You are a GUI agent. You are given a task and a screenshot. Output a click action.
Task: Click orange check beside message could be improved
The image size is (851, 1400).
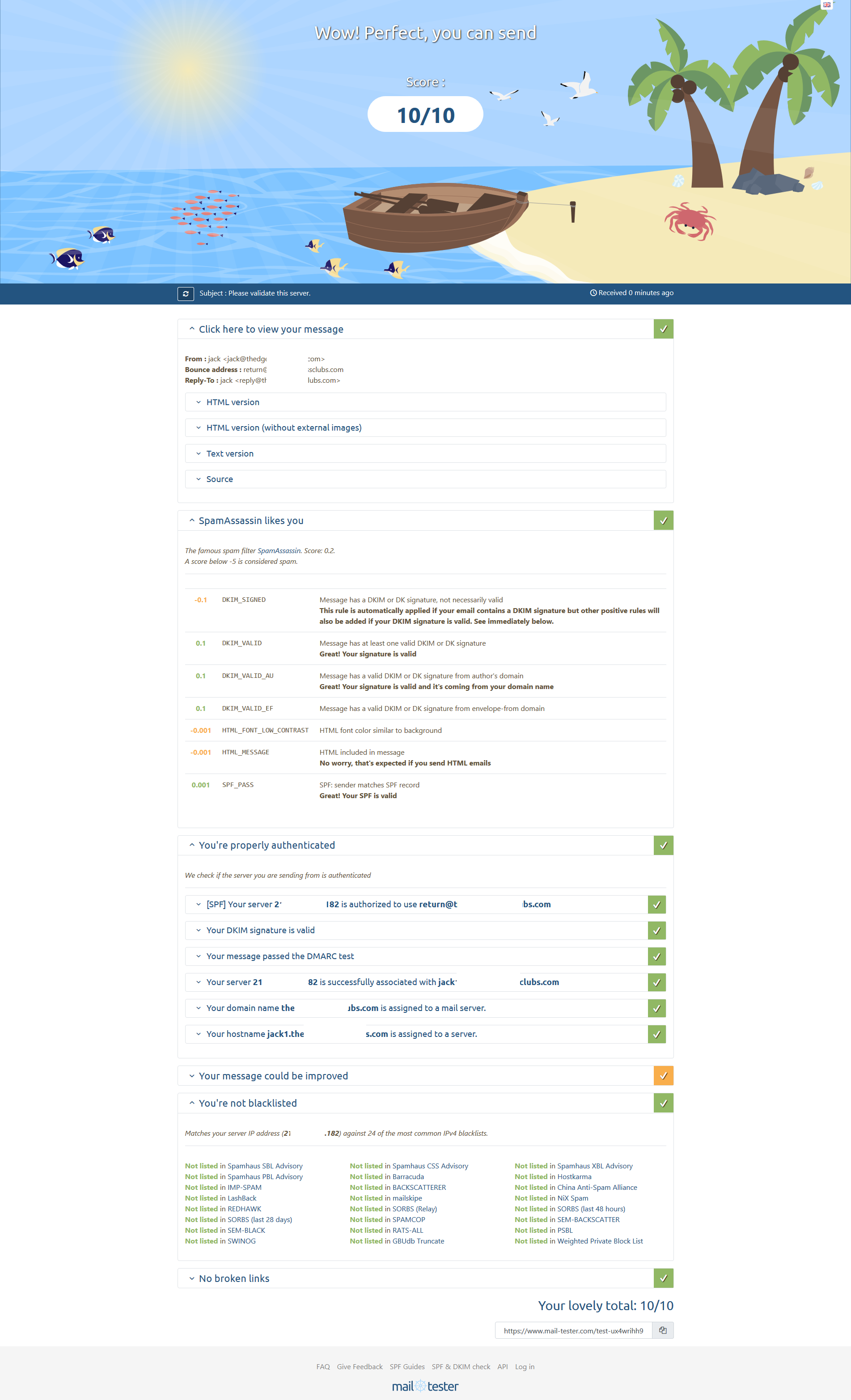(664, 1075)
